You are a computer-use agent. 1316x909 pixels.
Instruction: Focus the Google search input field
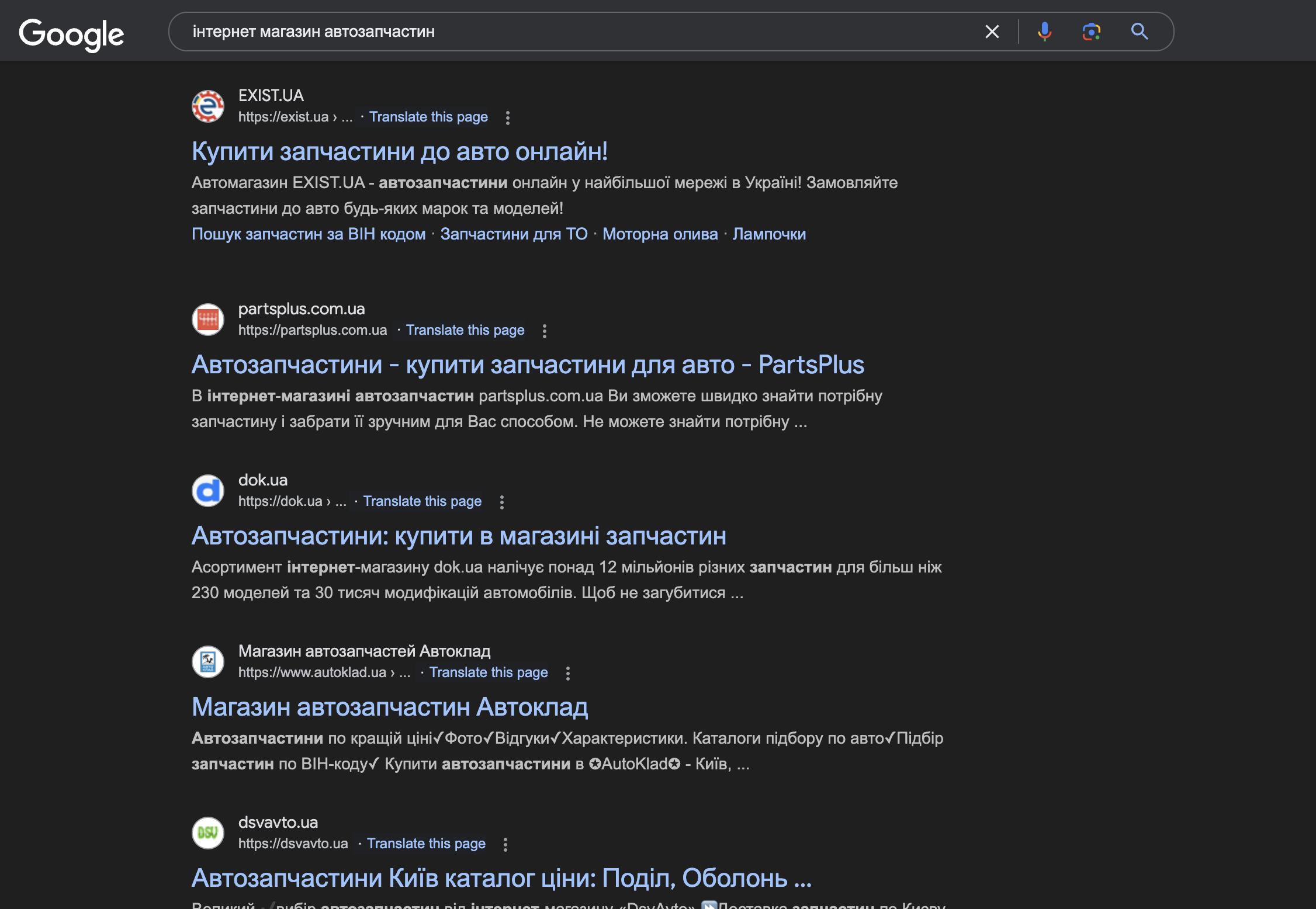point(584,32)
